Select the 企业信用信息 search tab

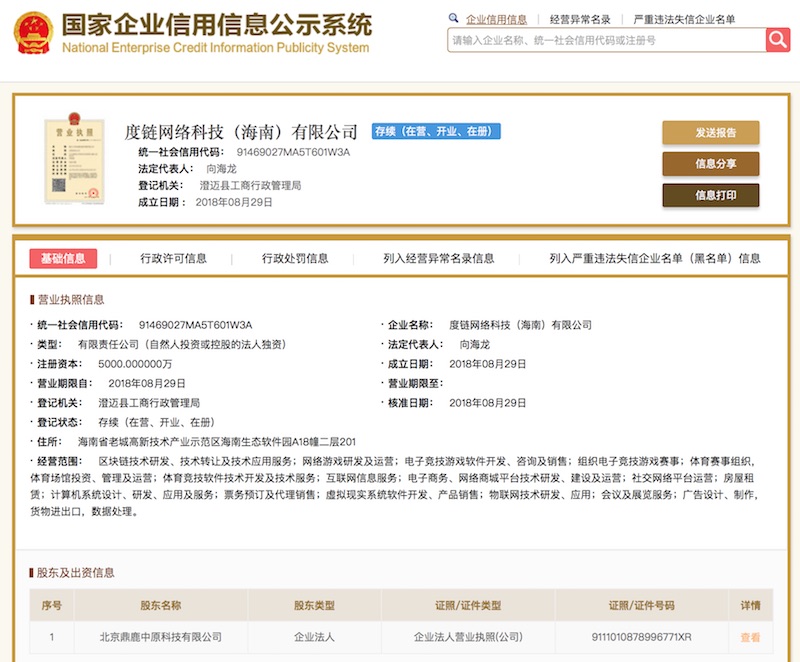tap(497, 19)
